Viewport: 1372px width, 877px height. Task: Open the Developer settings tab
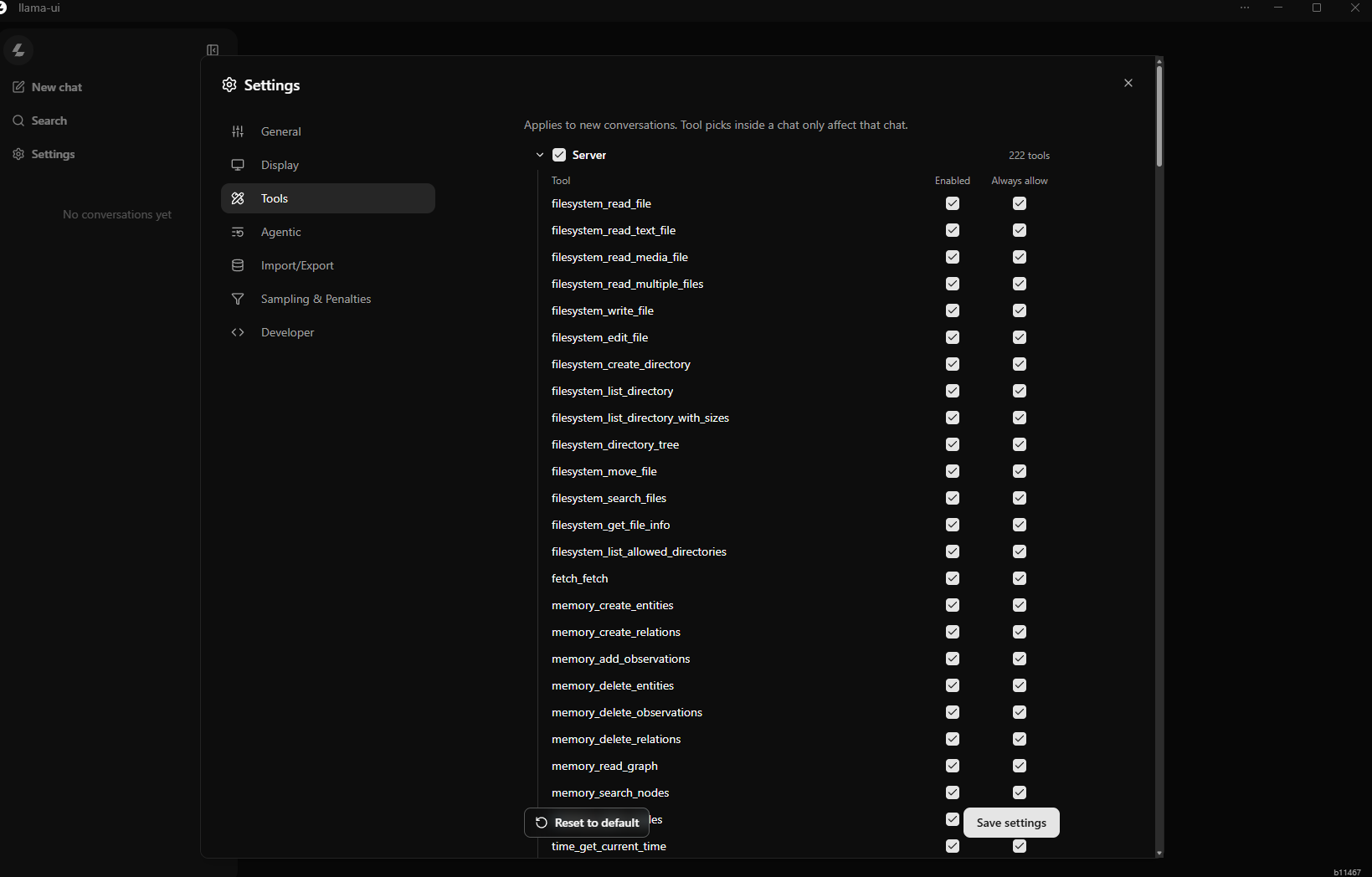pyautogui.click(x=328, y=332)
